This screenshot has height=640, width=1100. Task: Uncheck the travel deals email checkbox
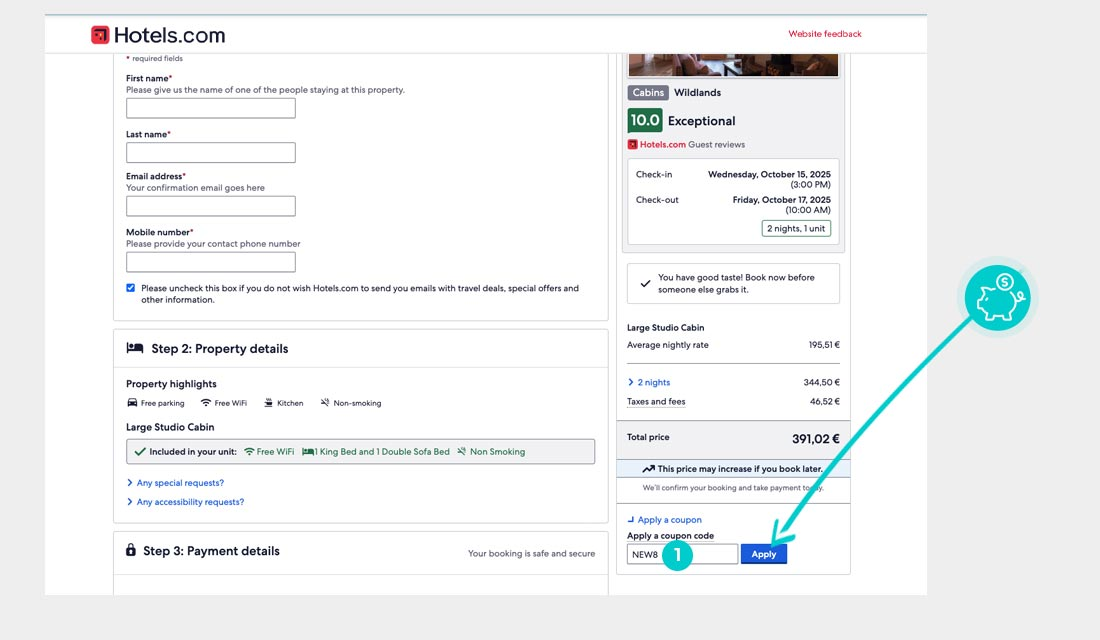[131, 288]
